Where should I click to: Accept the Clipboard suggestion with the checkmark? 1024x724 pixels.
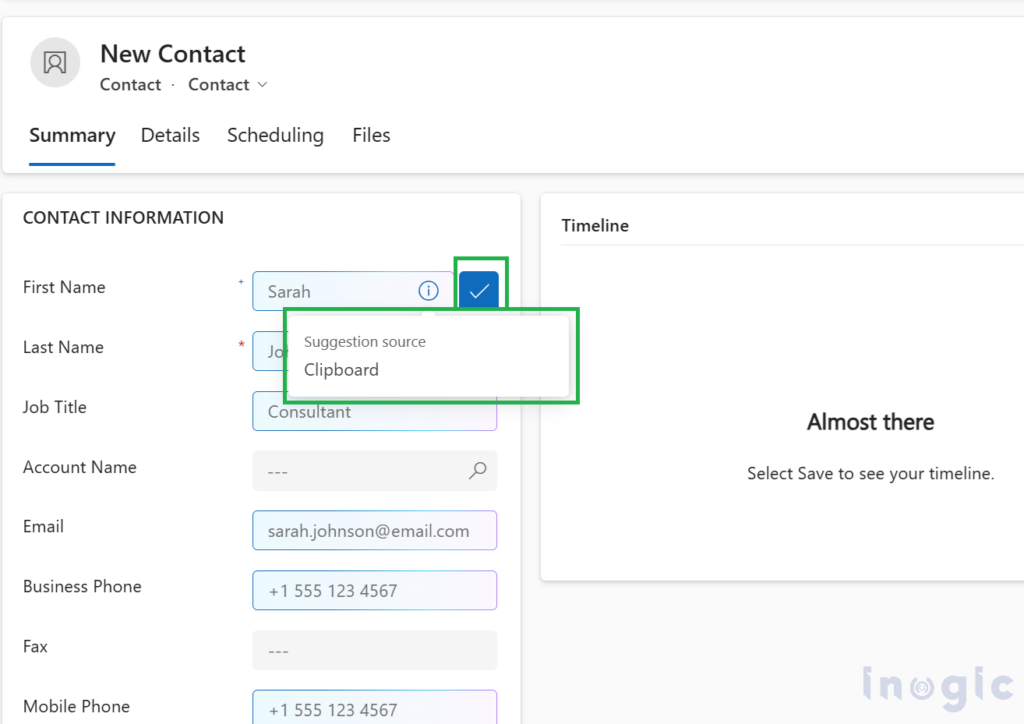pyautogui.click(x=480, y=288)
